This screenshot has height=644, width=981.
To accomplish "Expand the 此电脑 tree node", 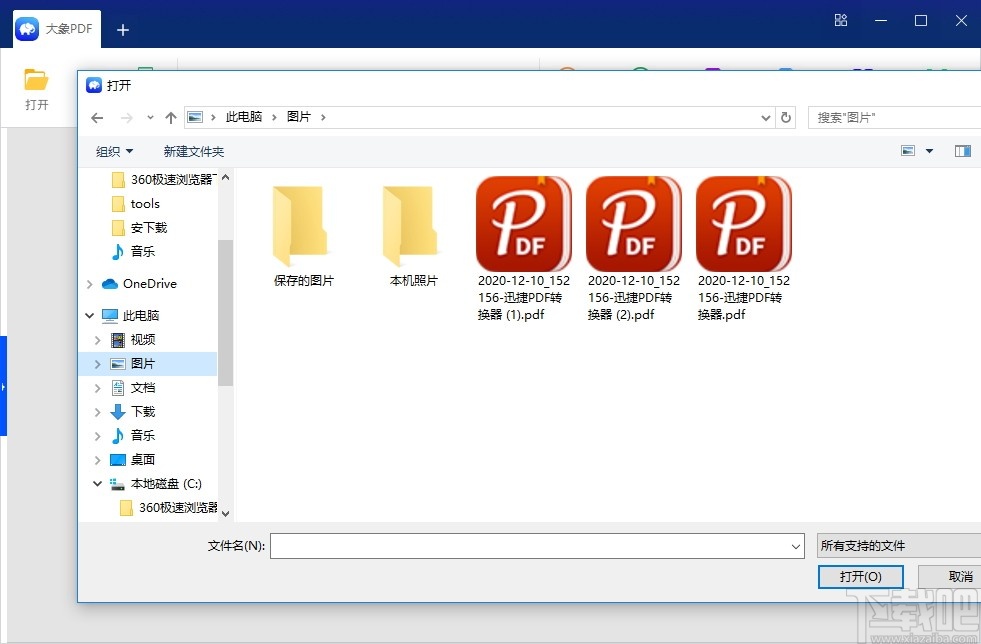I will coord(97,315).
